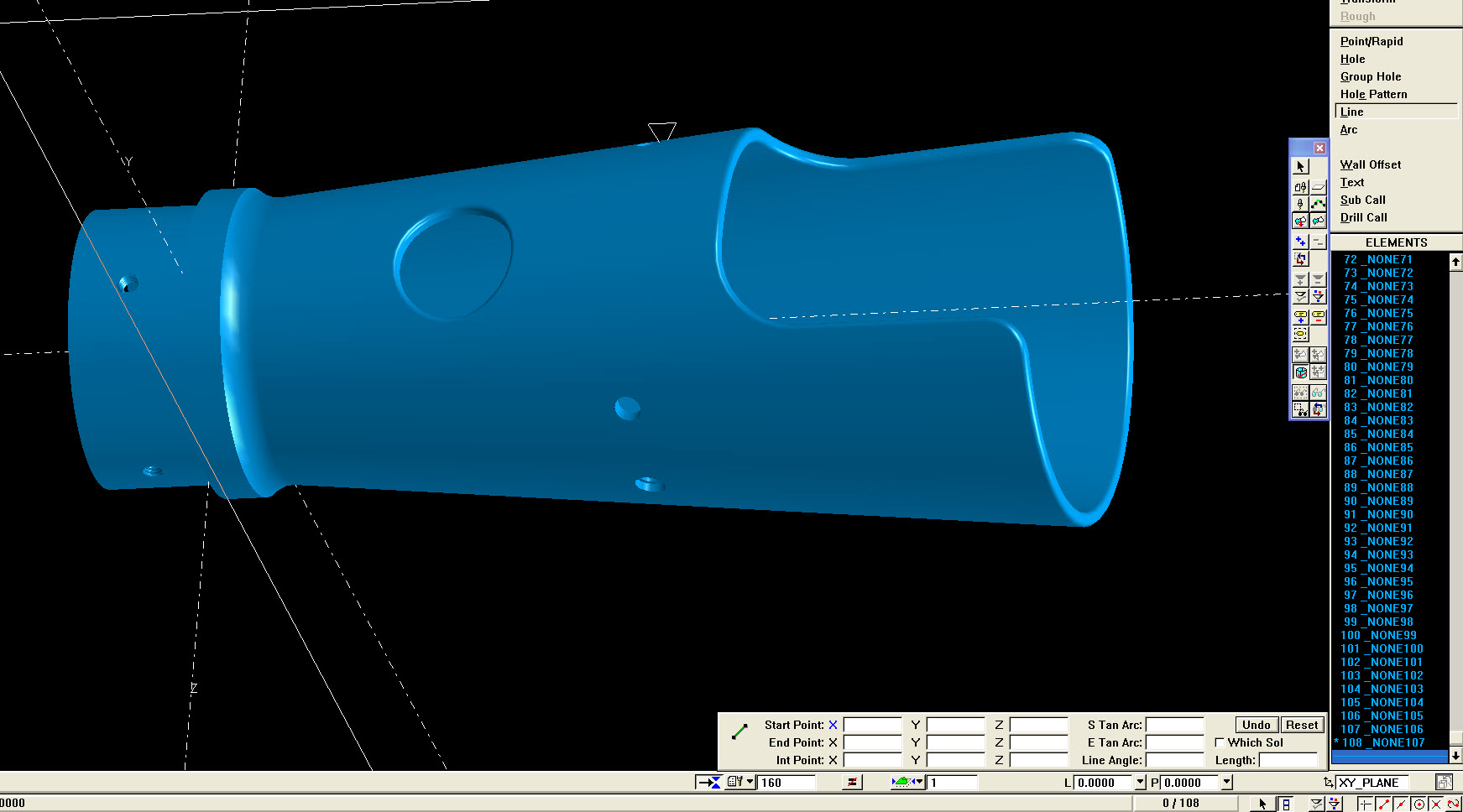Toggle the vertical bar mode button beside the status bar arrow
Screen dimensions: 1463x812
tap(1285, 804)
